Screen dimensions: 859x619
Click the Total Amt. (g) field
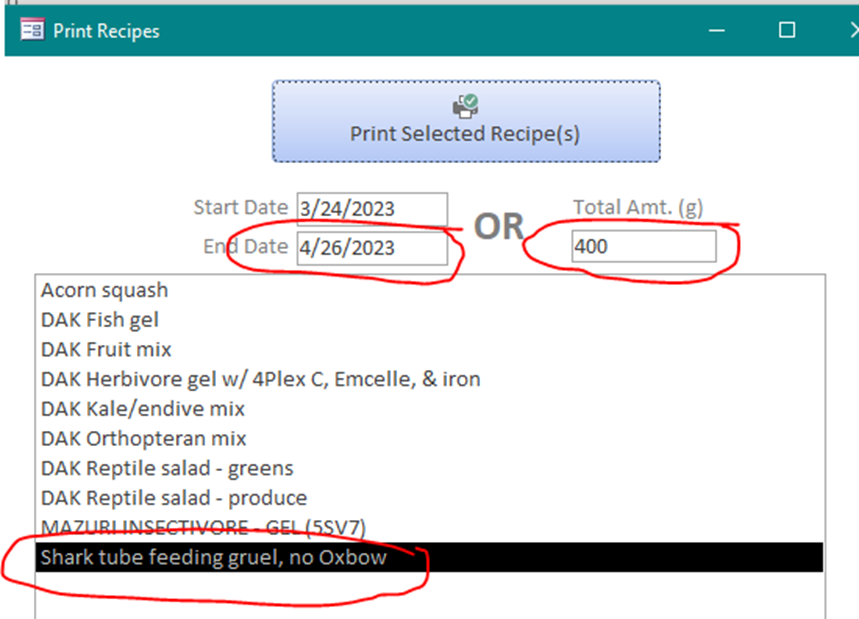pos(644,246)
